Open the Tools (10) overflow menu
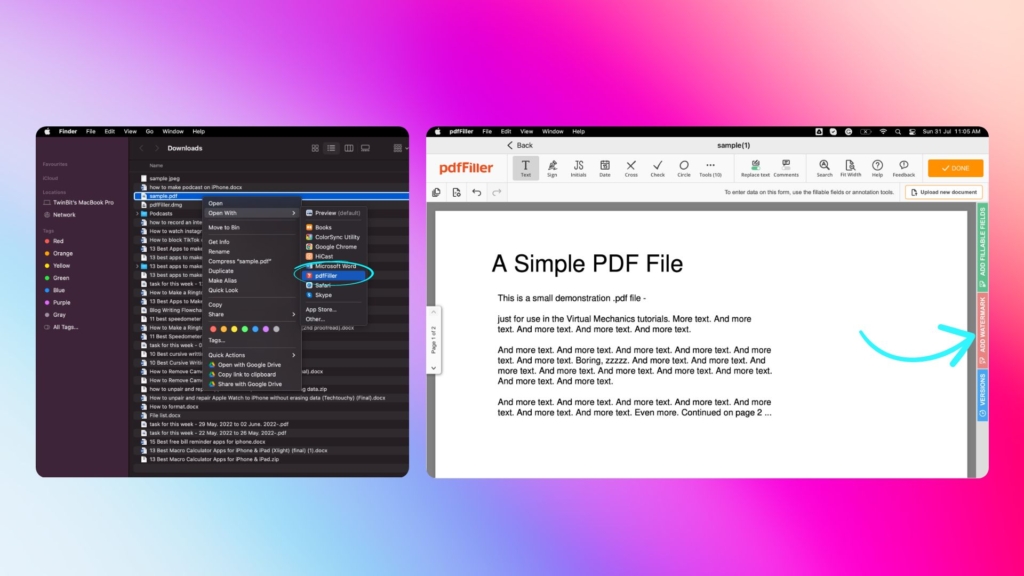The height and width of the screenshot is (576, 1024). (x=710, y=168)
